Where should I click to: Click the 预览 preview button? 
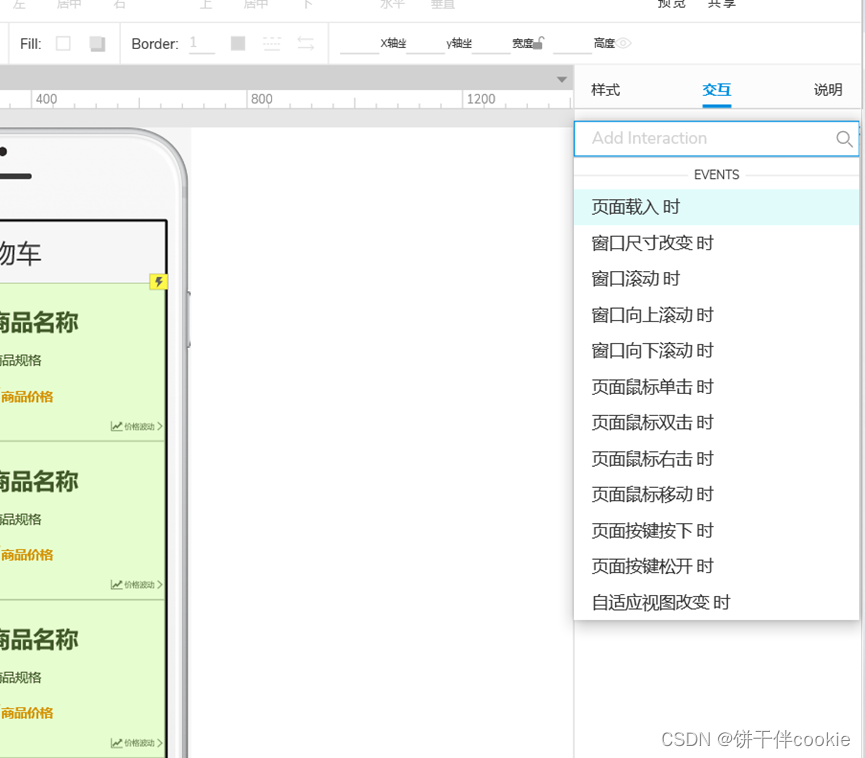tap(672, 4)
